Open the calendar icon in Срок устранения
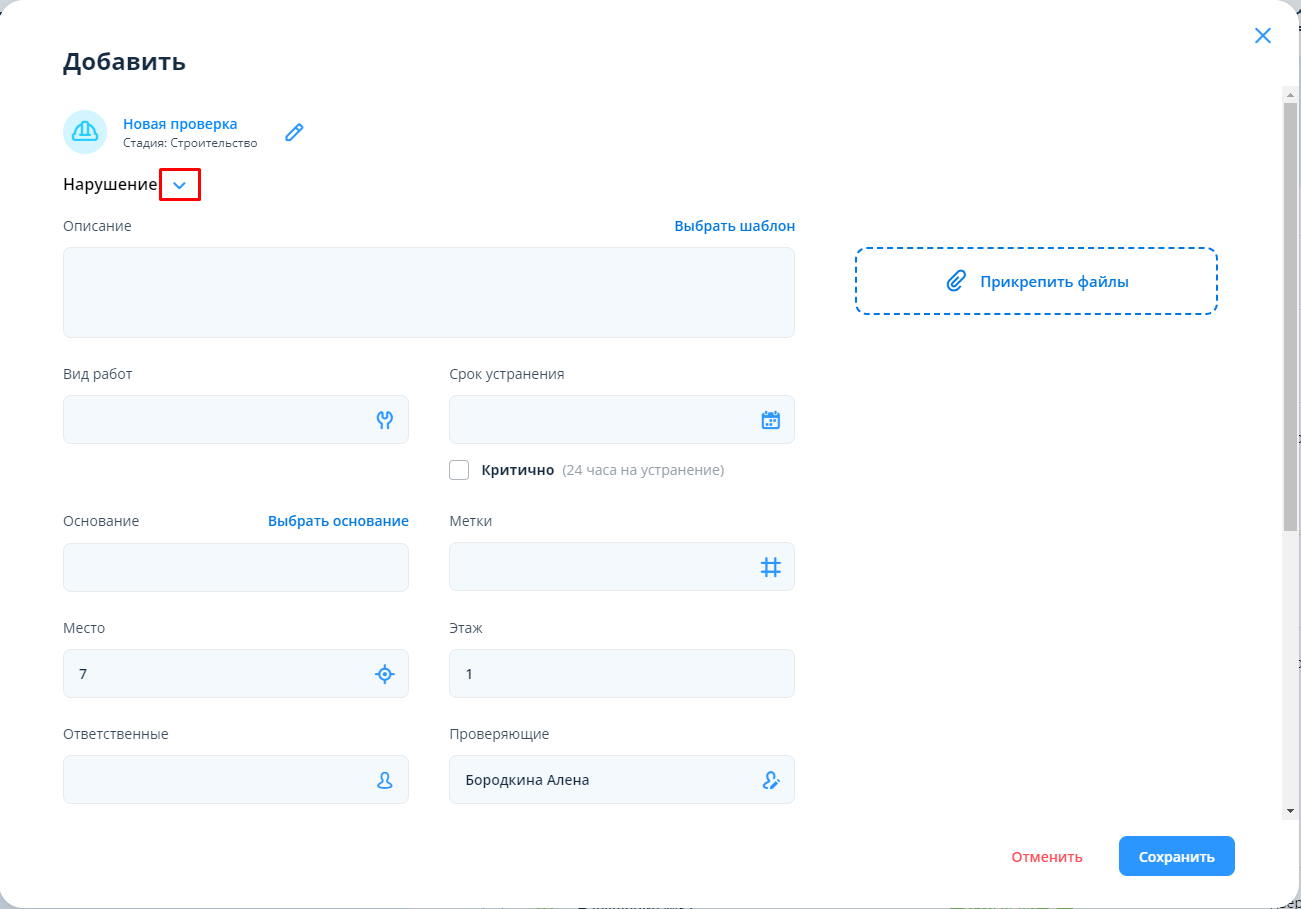Viewport: 1301px width, 909px height. [770, 420]
